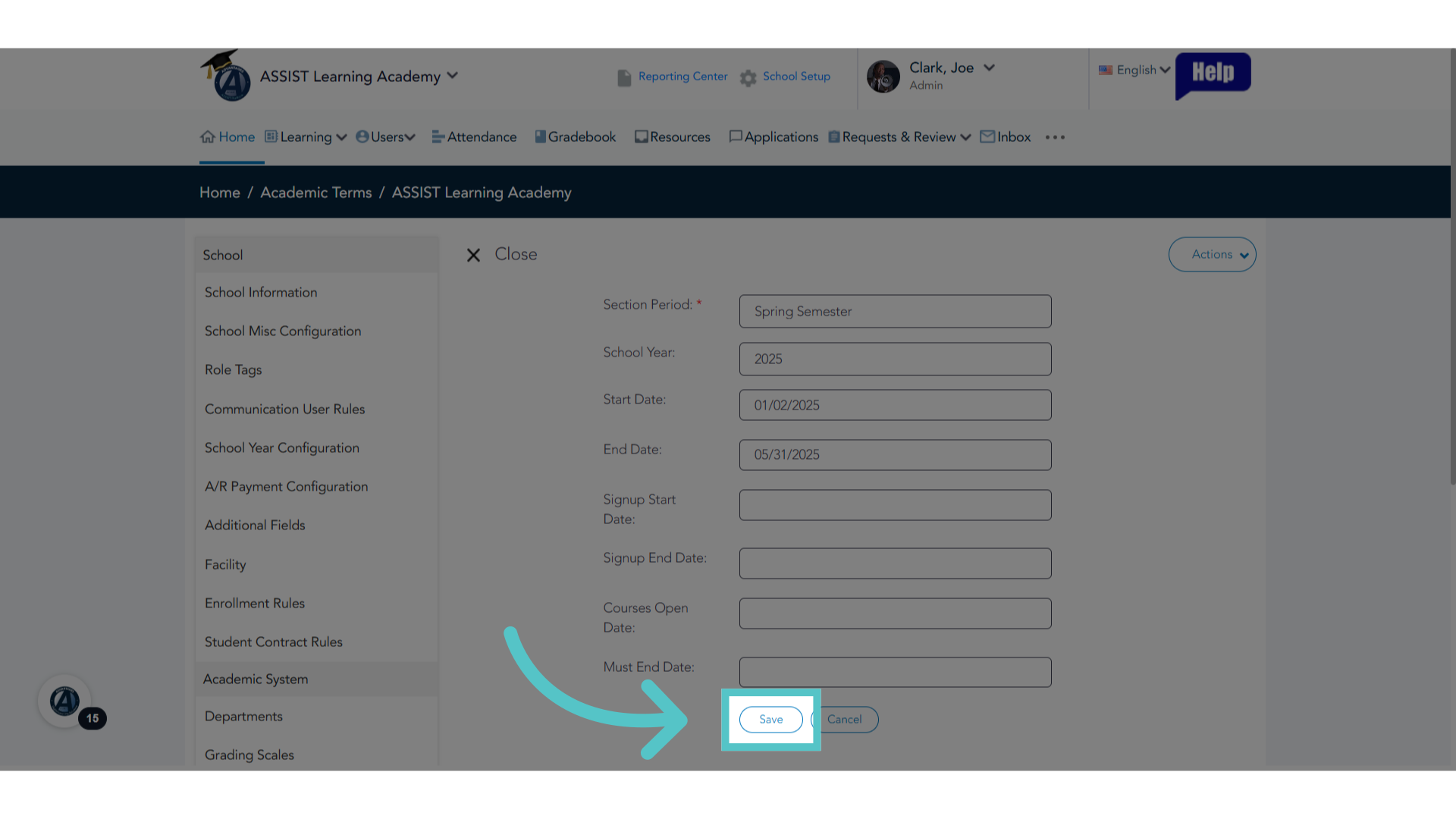Open the Reporting Center document icon
Viewport: 1456px width, 819px height.
click(x=624, y=77)
